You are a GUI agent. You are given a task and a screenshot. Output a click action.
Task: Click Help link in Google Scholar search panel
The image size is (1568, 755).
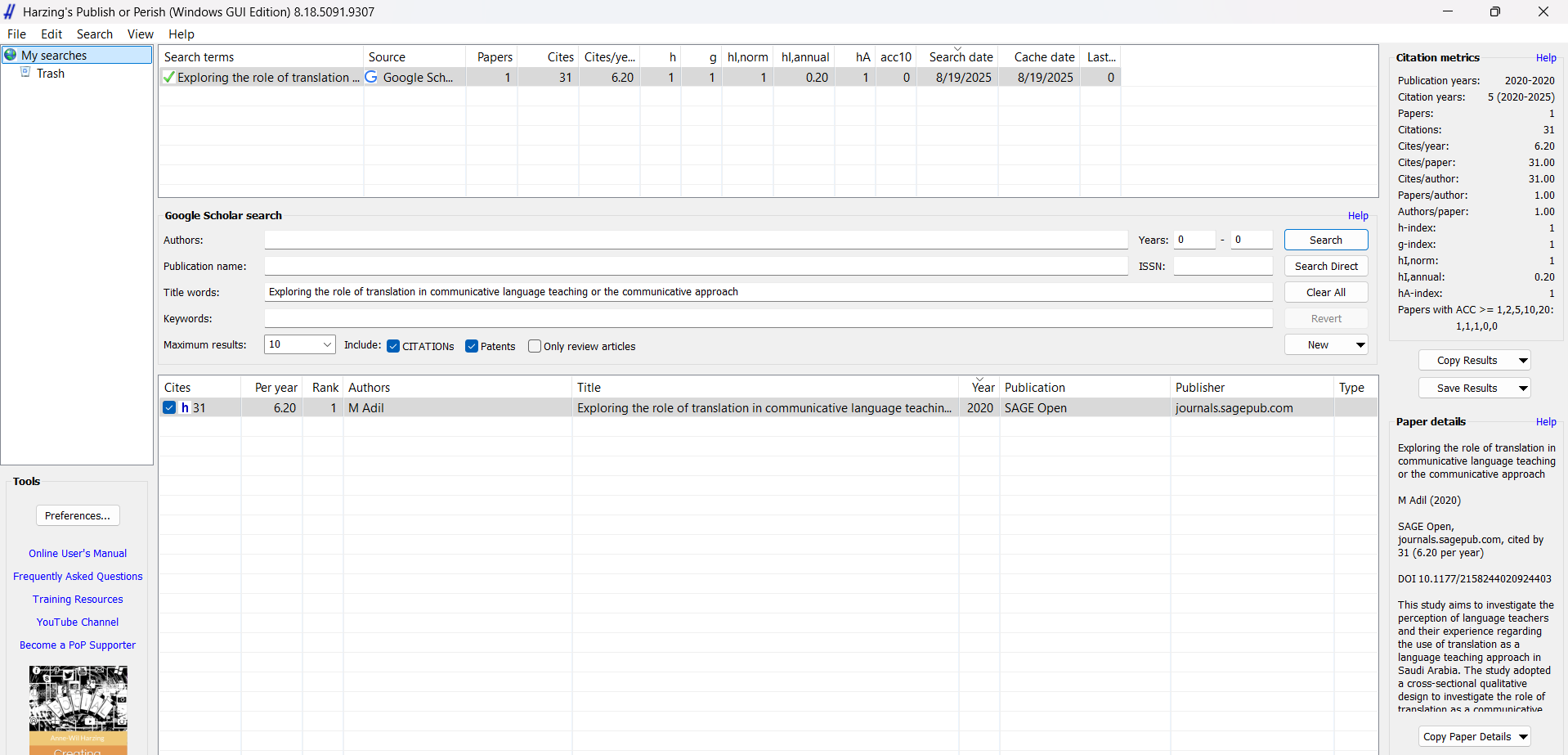click(x=1358, y=215)
